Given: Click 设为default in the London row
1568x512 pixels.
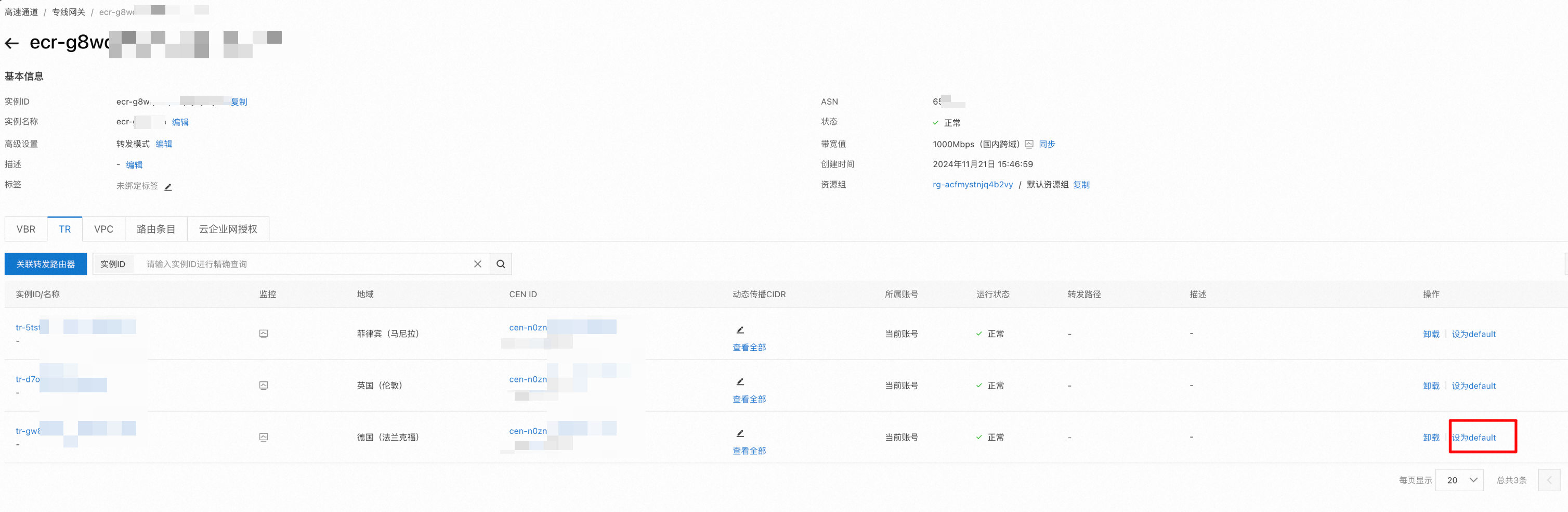Looking at the screenshot, I should [1474, 386].
